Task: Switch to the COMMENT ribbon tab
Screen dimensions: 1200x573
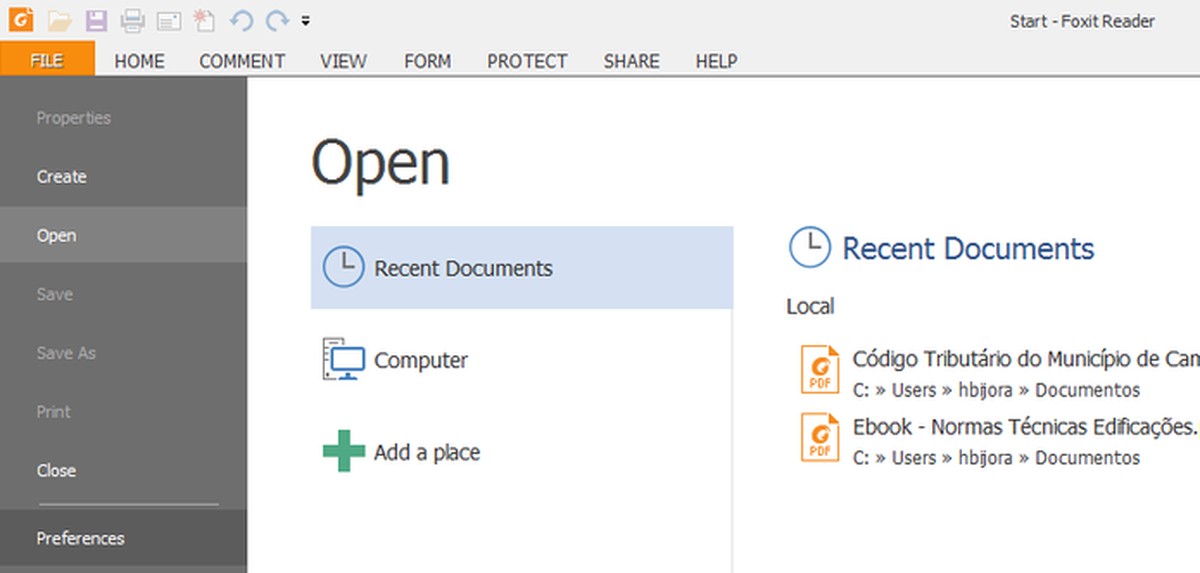Action: click(x=242, y=61)
